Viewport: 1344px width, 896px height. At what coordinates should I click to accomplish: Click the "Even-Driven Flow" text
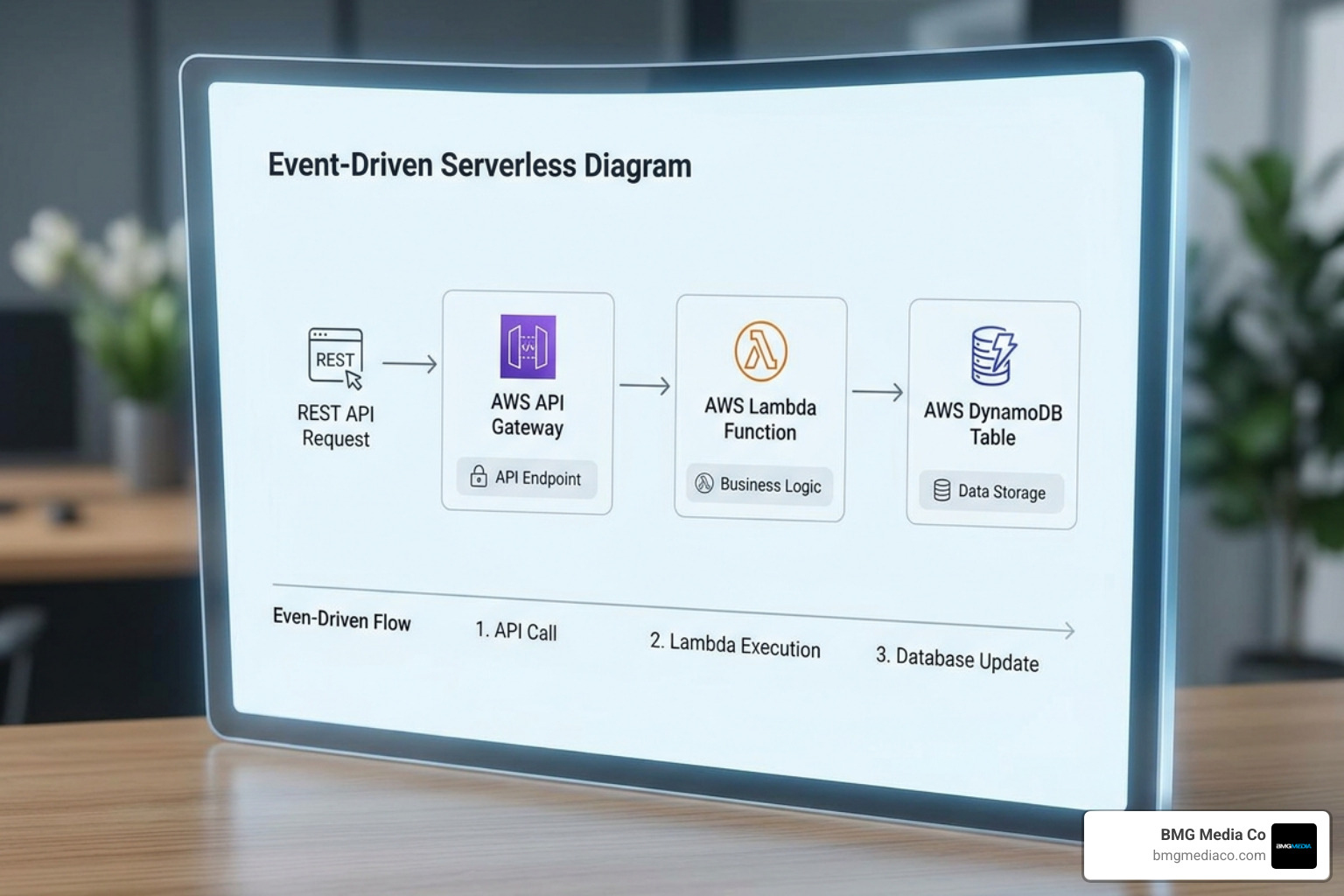(x=341, y=619)
